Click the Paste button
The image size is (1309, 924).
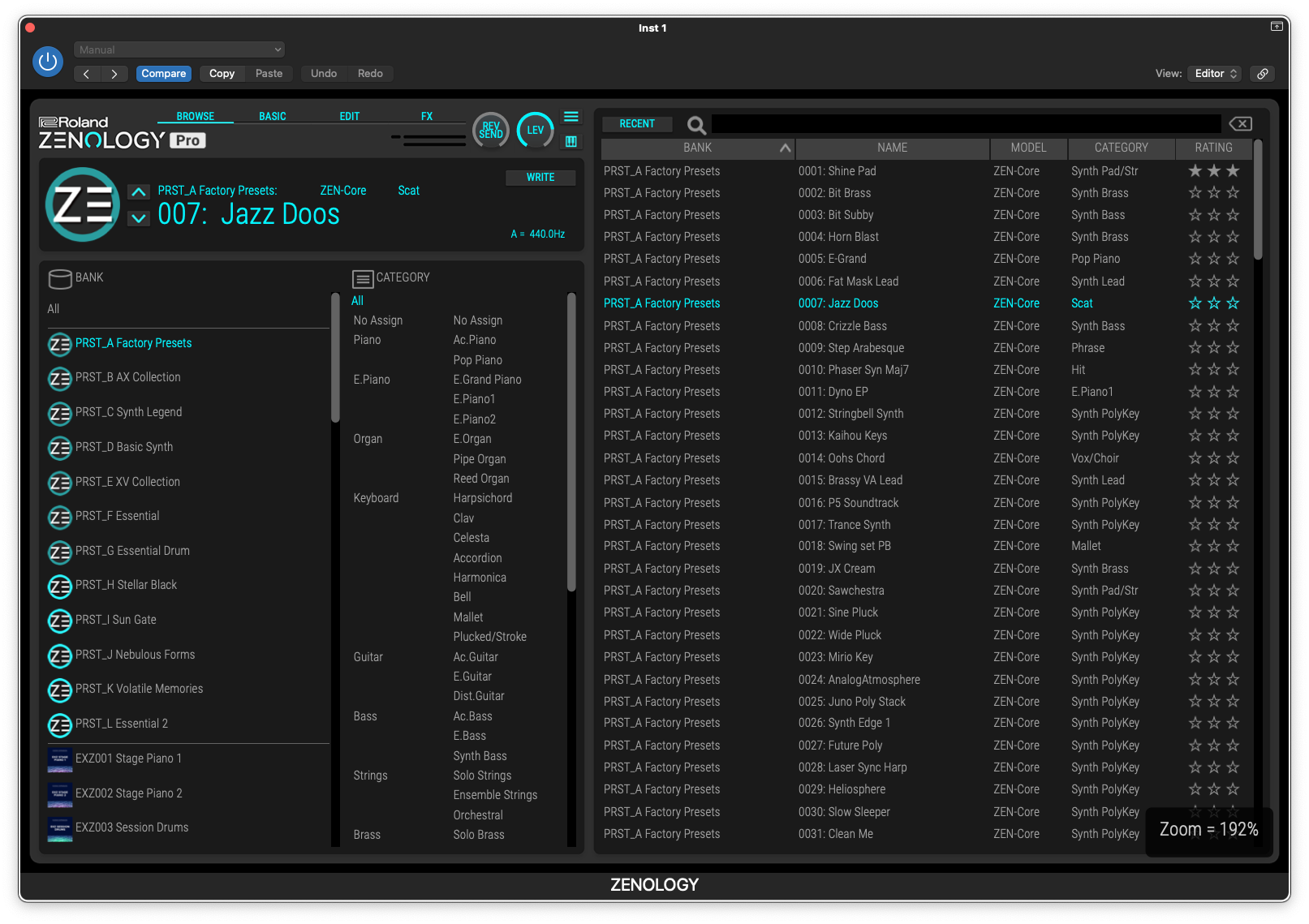[x=269, y=74]
